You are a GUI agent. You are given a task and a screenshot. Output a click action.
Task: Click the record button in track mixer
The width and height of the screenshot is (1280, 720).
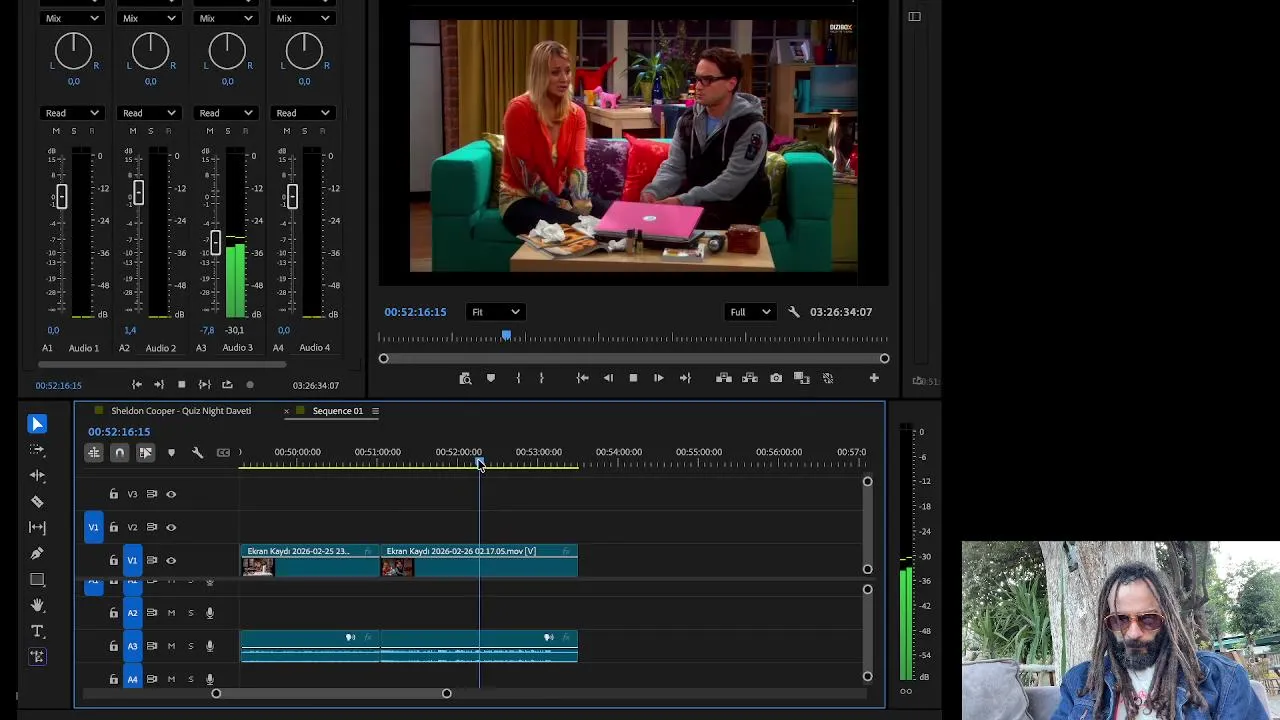[250, 385]
